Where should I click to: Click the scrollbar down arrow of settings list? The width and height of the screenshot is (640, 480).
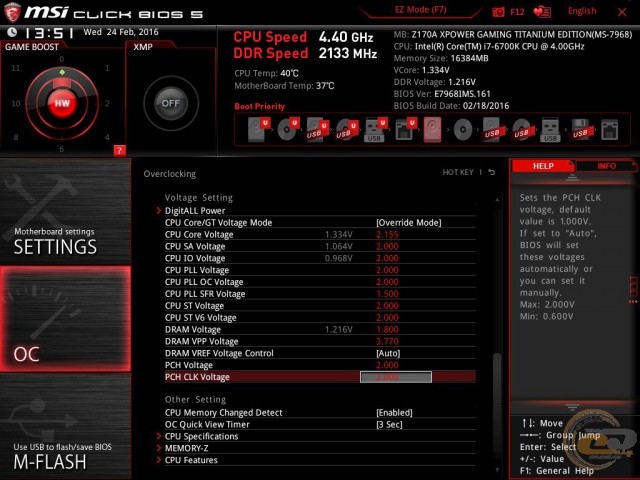coord(497,470)
